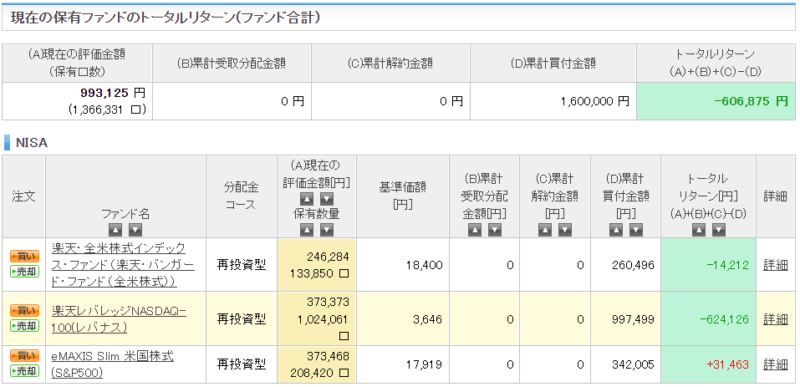Open eMAXIS Slim 米国株式 fund link
800x387 pixels.
tap(112, 365)
